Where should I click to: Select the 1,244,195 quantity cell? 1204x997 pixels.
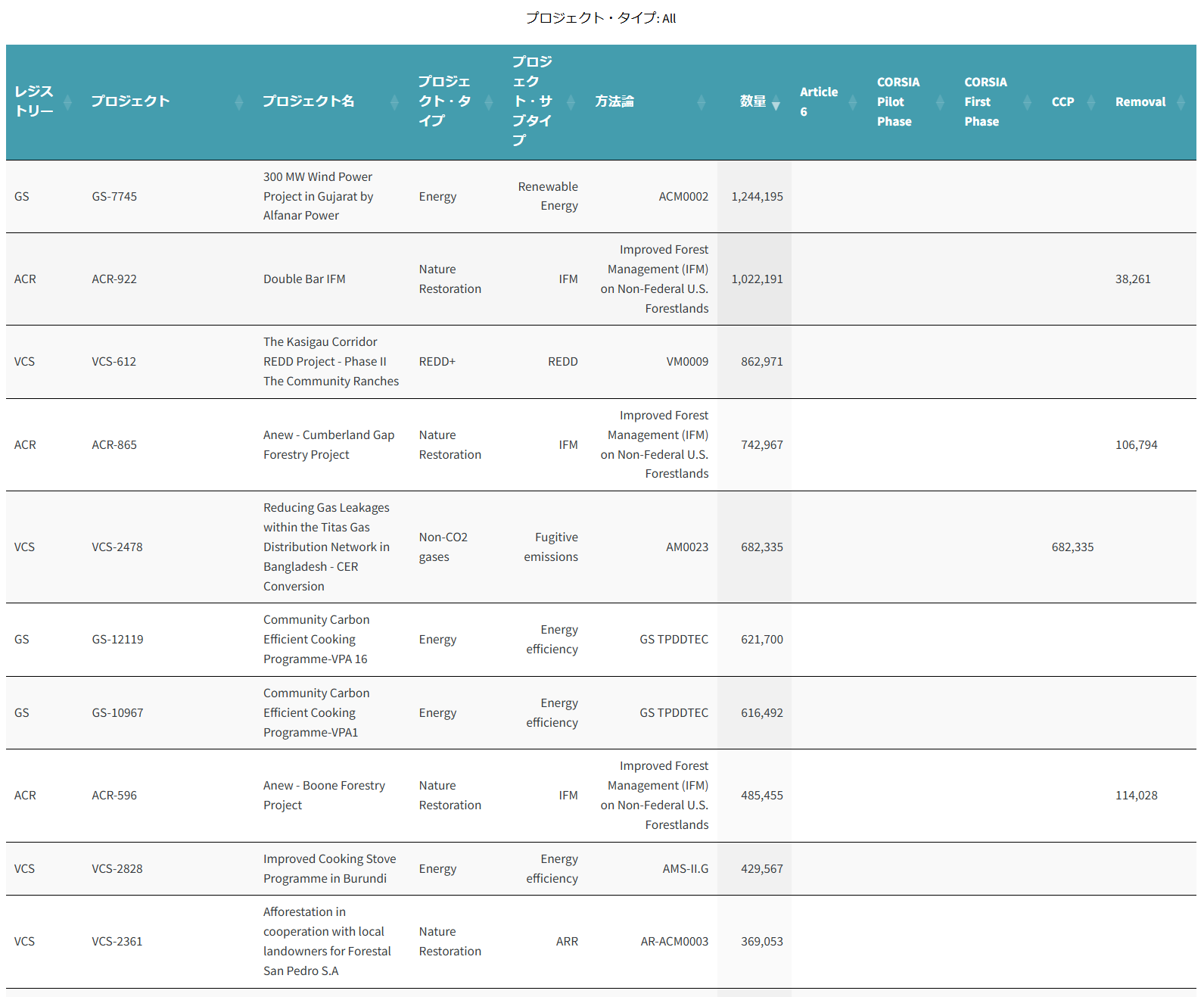pyautogui.click(x=757, y=197)
